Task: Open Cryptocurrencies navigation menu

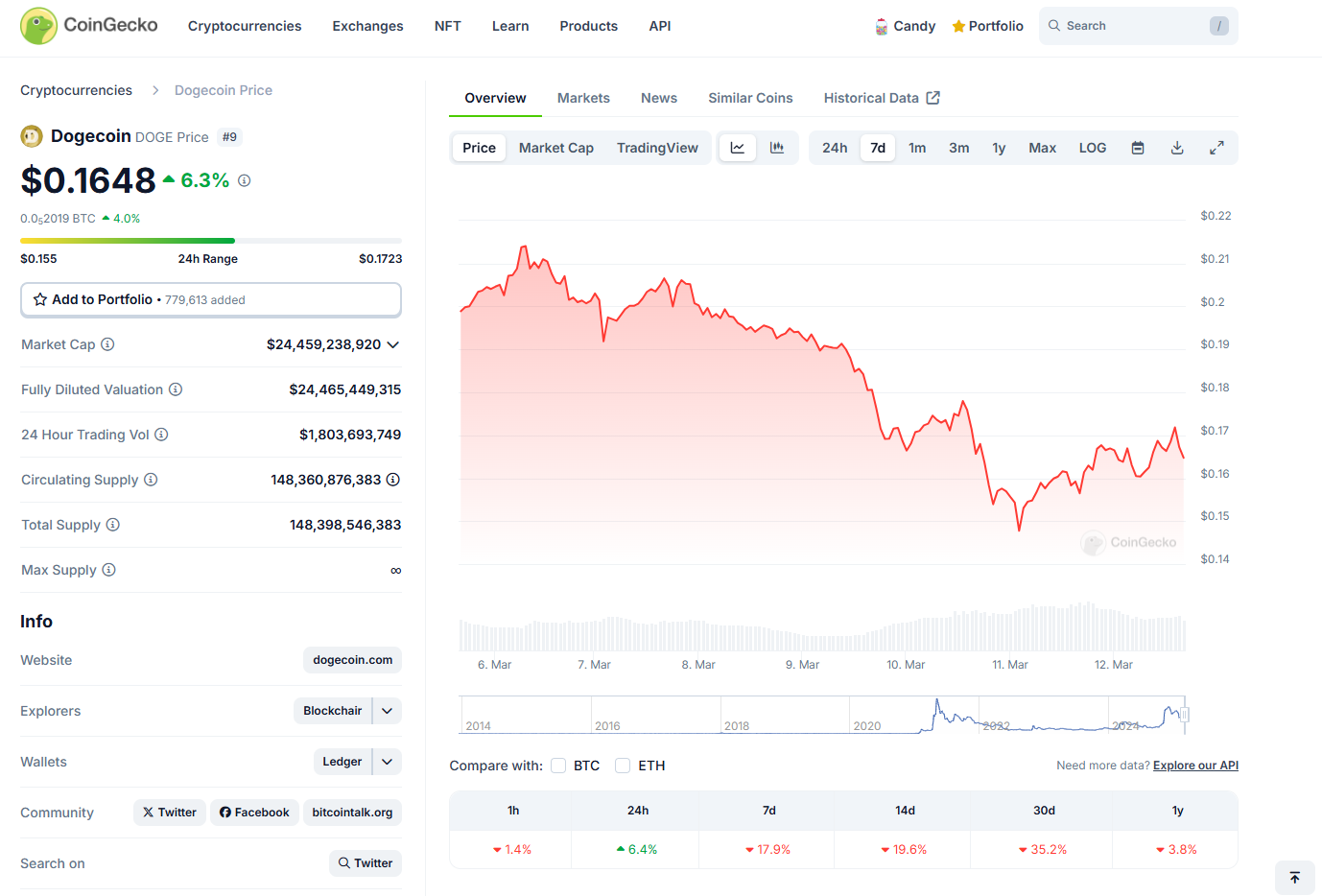Action: (x=245, y=26)
